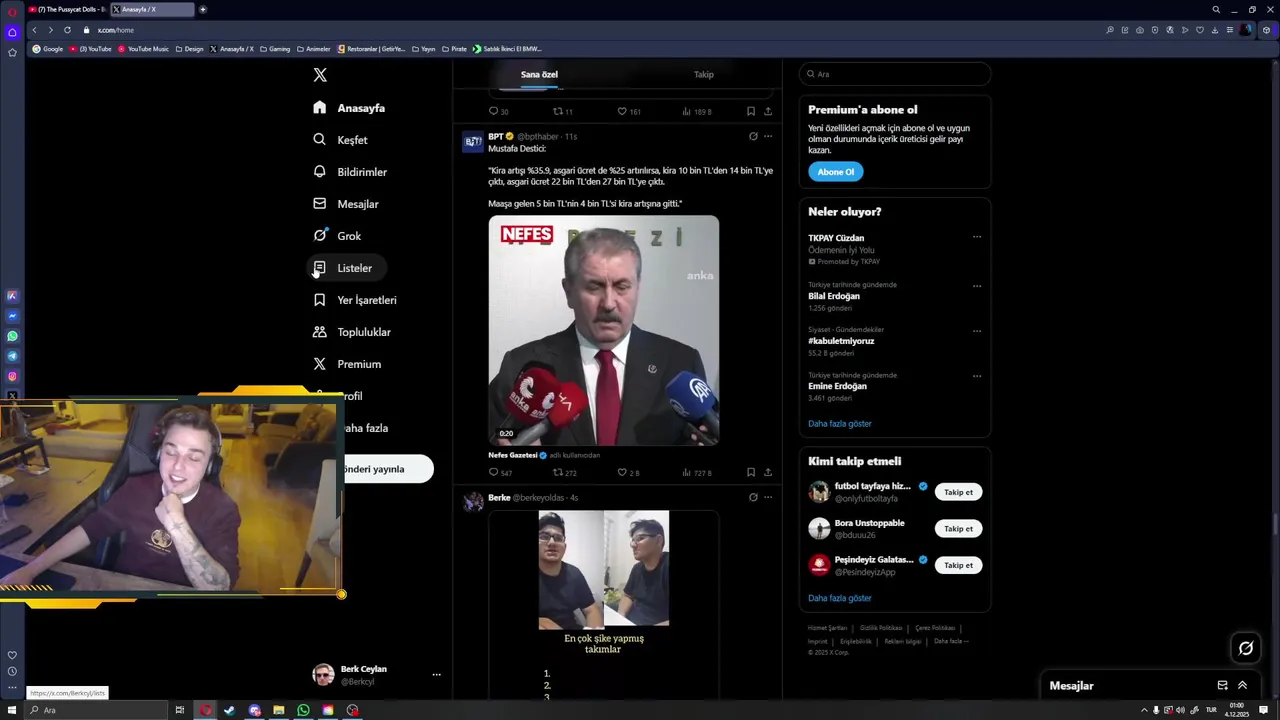The width and height of the screenshot is (1280, 720).
Task: Open Grok actions on BPT post
Action: [x=753, y=136]
